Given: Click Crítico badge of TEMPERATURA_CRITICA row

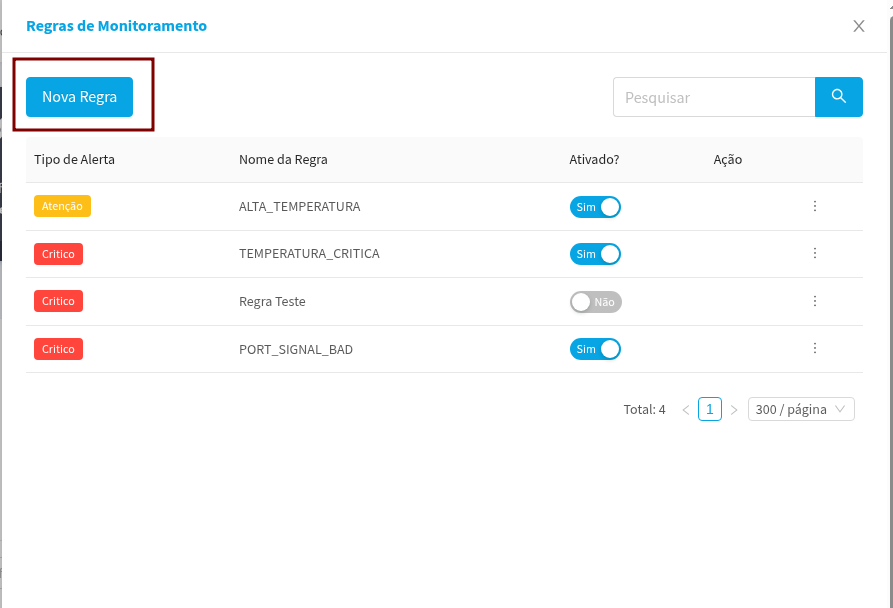Looking at the screenshot, I should [58, 254].
